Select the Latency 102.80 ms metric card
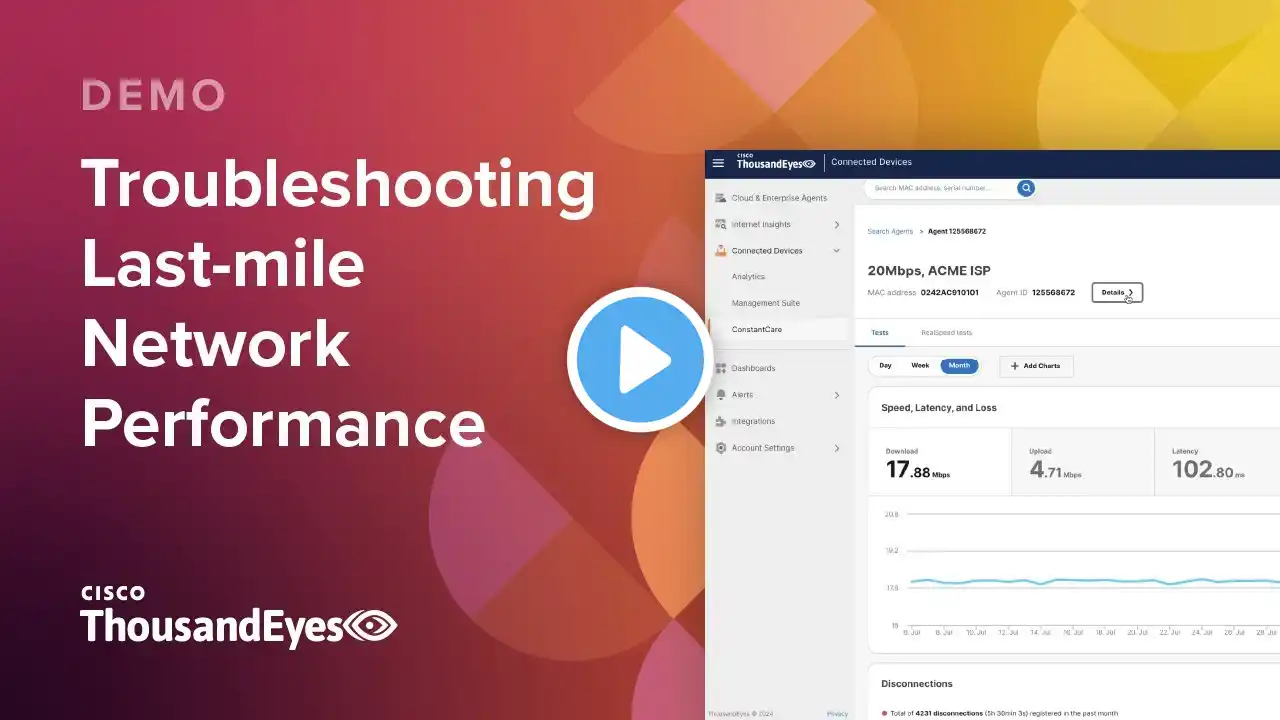Viewport: 1280px width, 720px height. click(x=1218, y=463)
